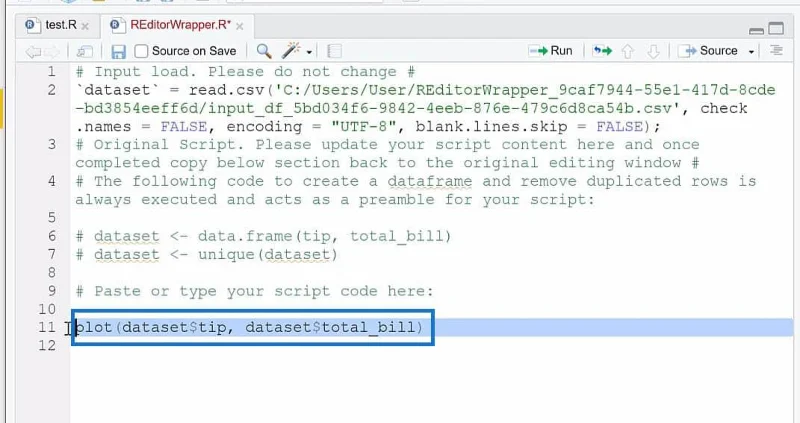
Task: Select the REditorWrapper.R* tab
Action: 179,25
